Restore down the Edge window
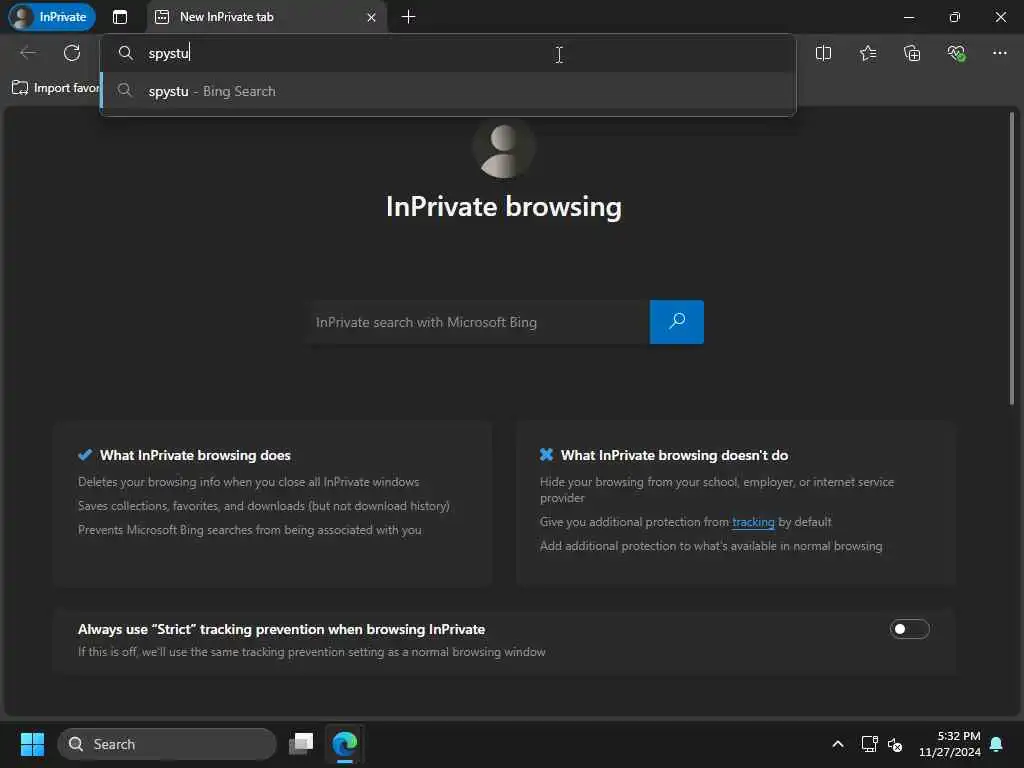The image size is (1024, 768). [x=954, y=17]
